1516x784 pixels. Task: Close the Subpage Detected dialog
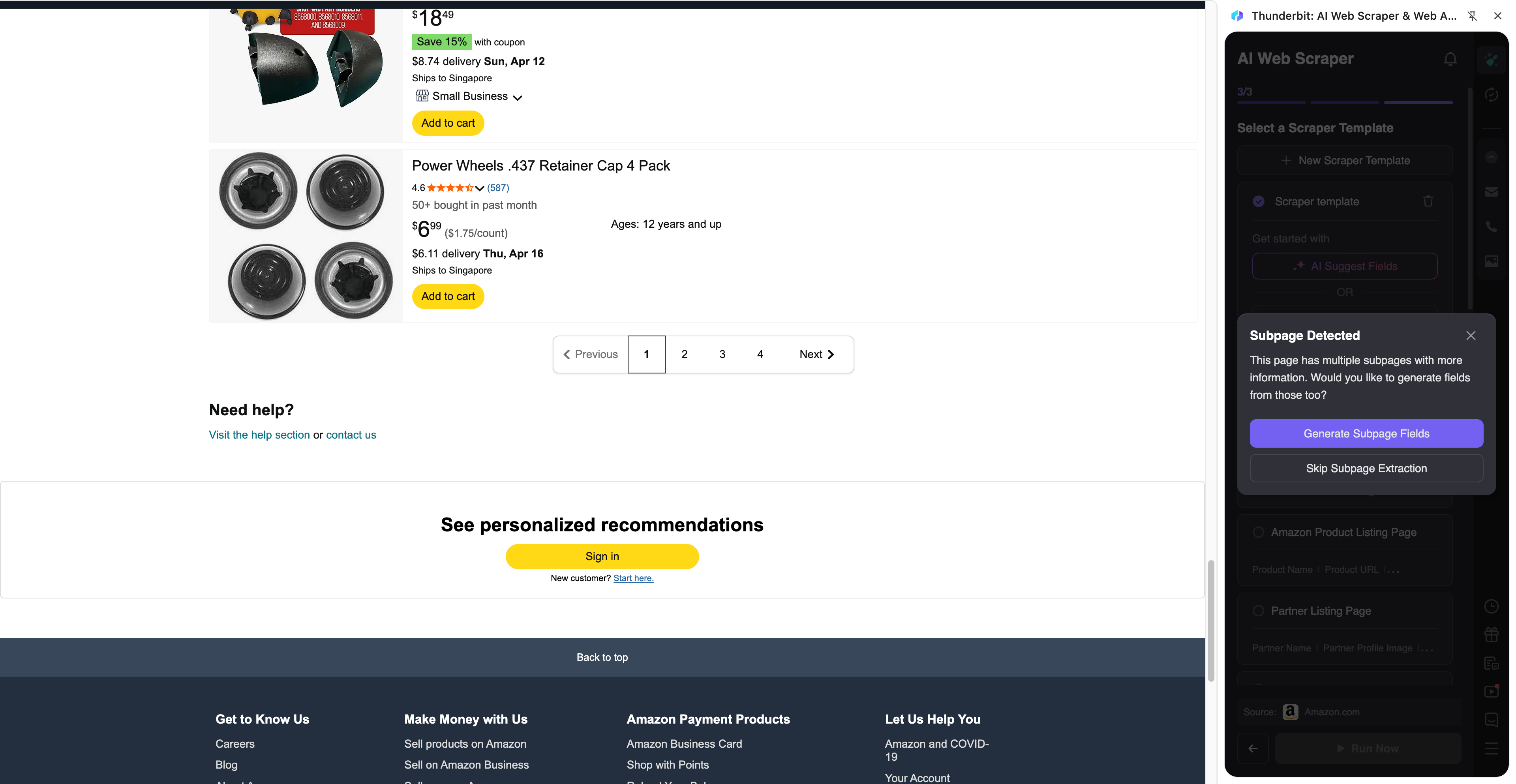(x=1471, y=336)
